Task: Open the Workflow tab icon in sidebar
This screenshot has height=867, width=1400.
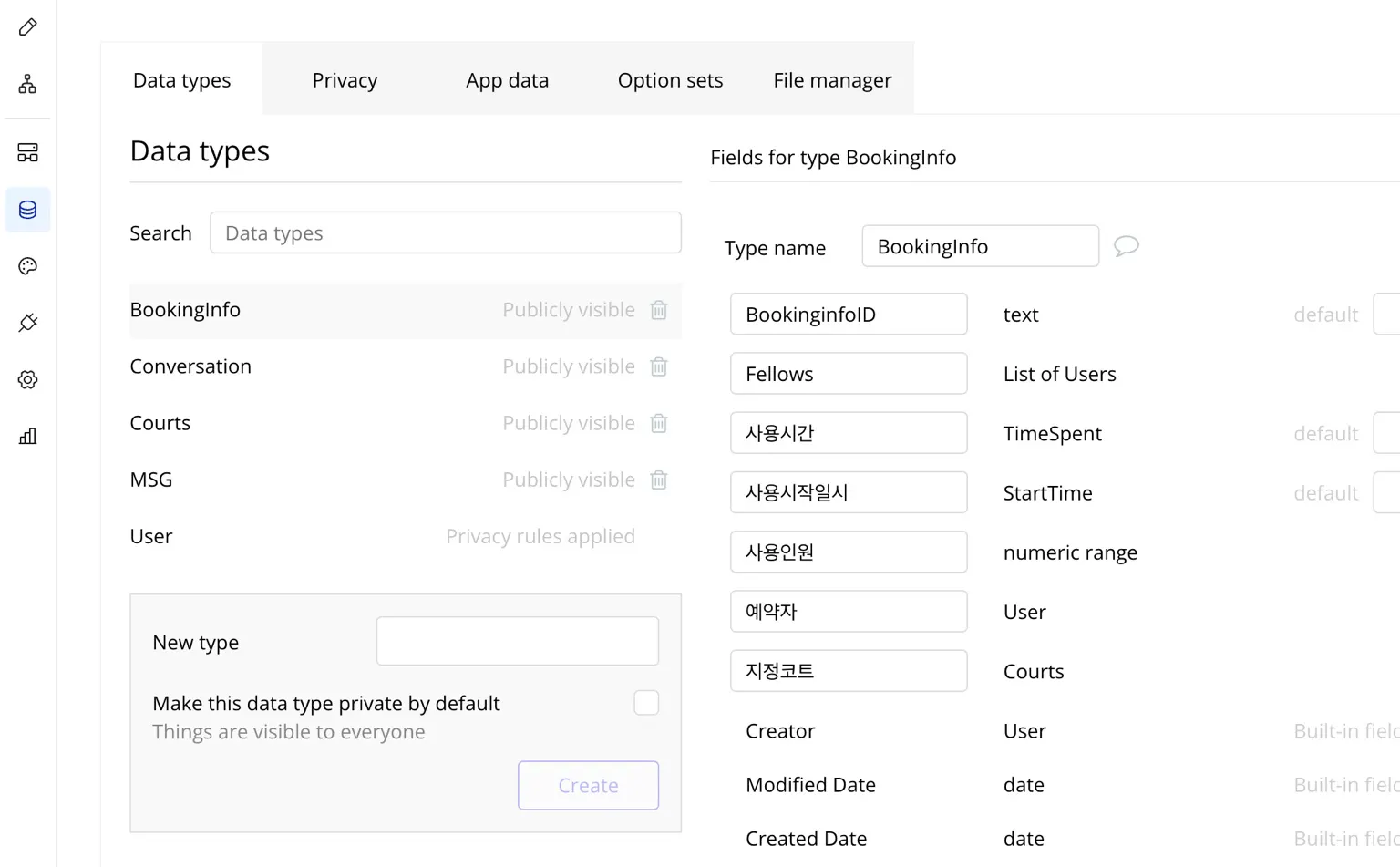Action: tap(28, 85)
